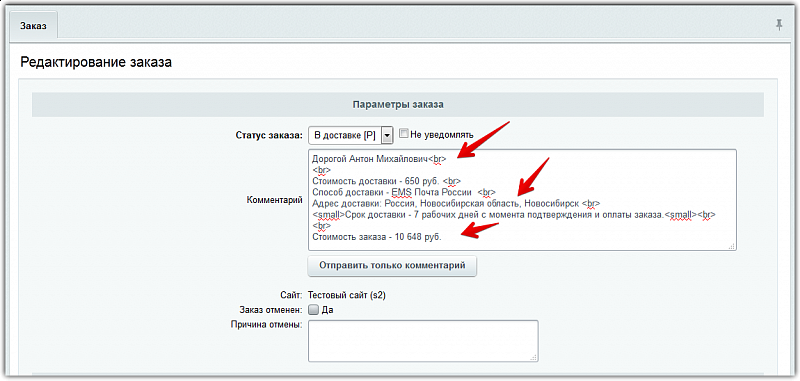Click the Отправить только комментарий button

tap(392, 266)
